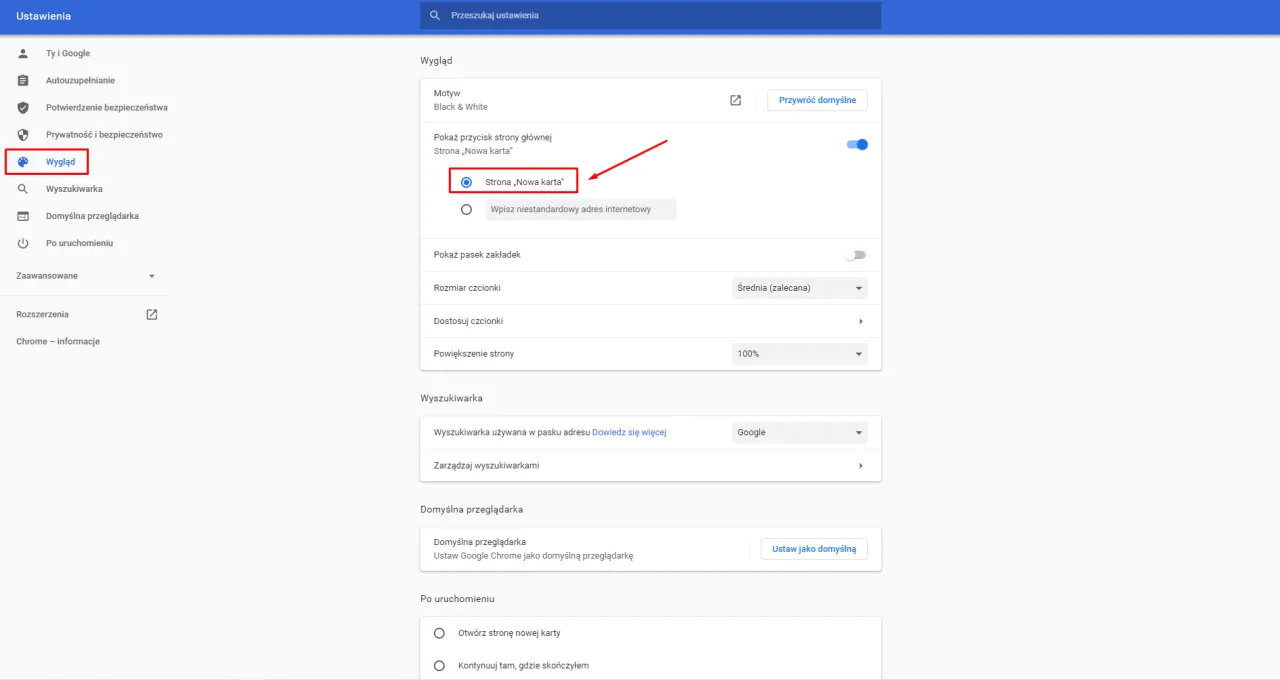Select the Wyszukiwarka magnifier icon

(22, 188)
